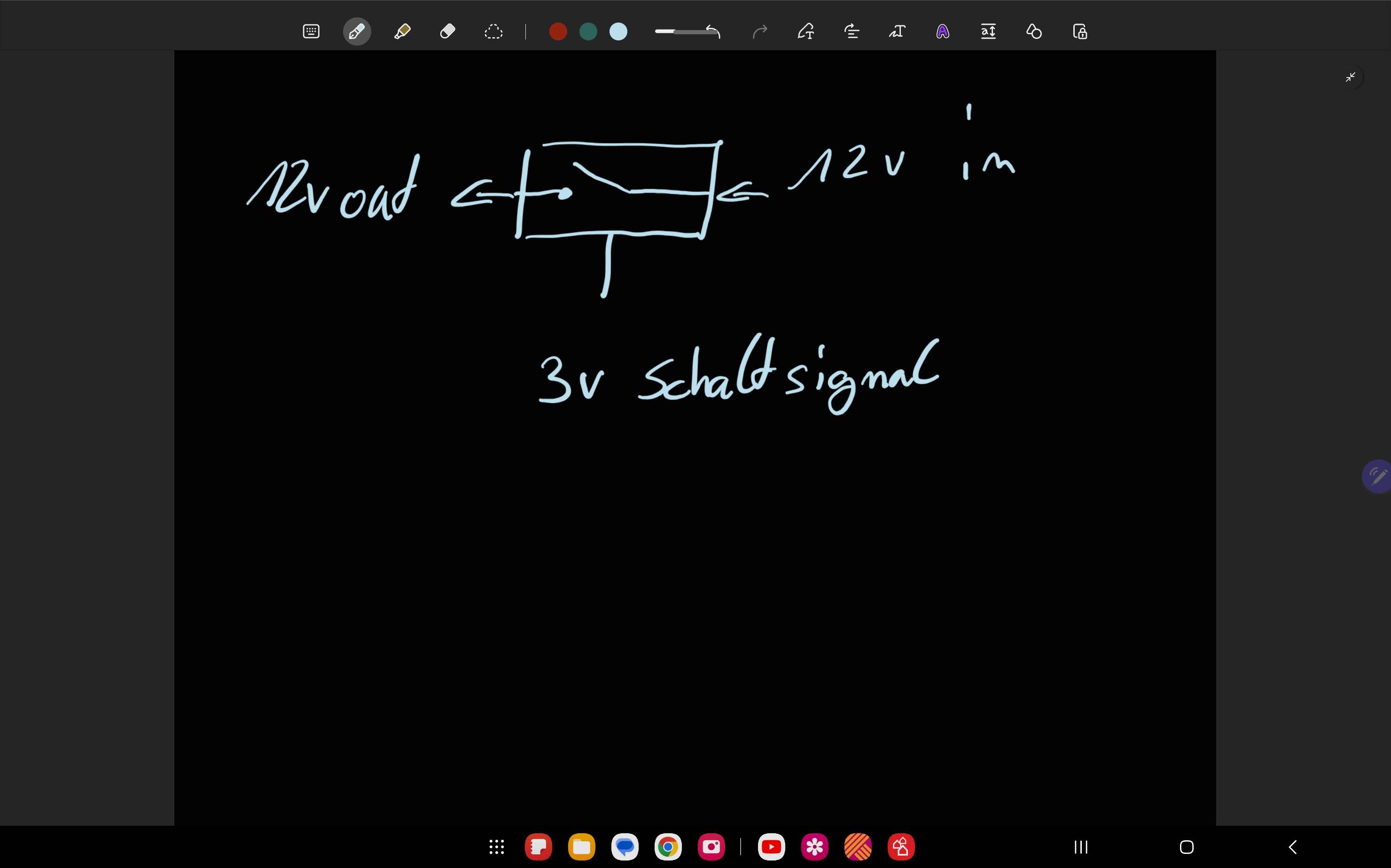1391x868 pixels.
Task: Toggle the canvas lock icon
Action: point(1080,31)
